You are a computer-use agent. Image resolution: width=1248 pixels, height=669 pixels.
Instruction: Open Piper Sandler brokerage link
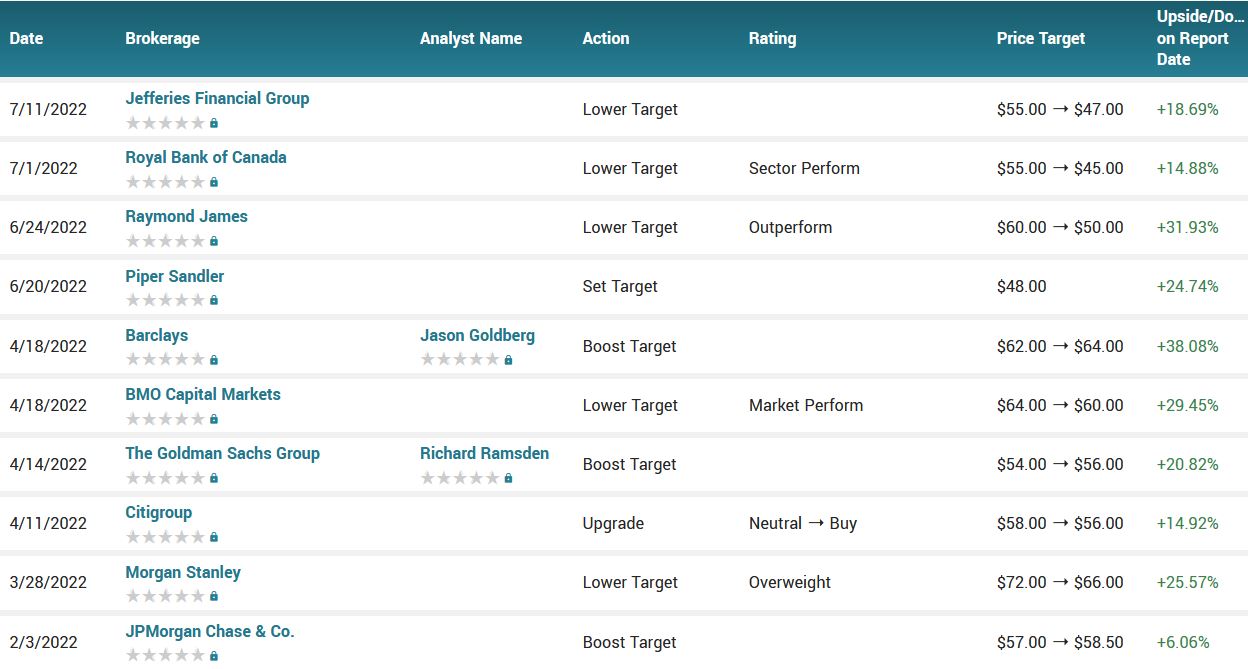(x=175, y=276)
